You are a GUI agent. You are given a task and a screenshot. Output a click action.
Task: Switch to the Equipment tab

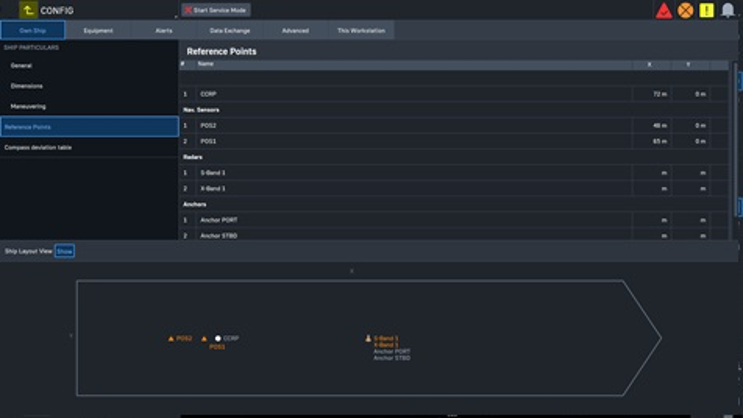click(98, 30)
